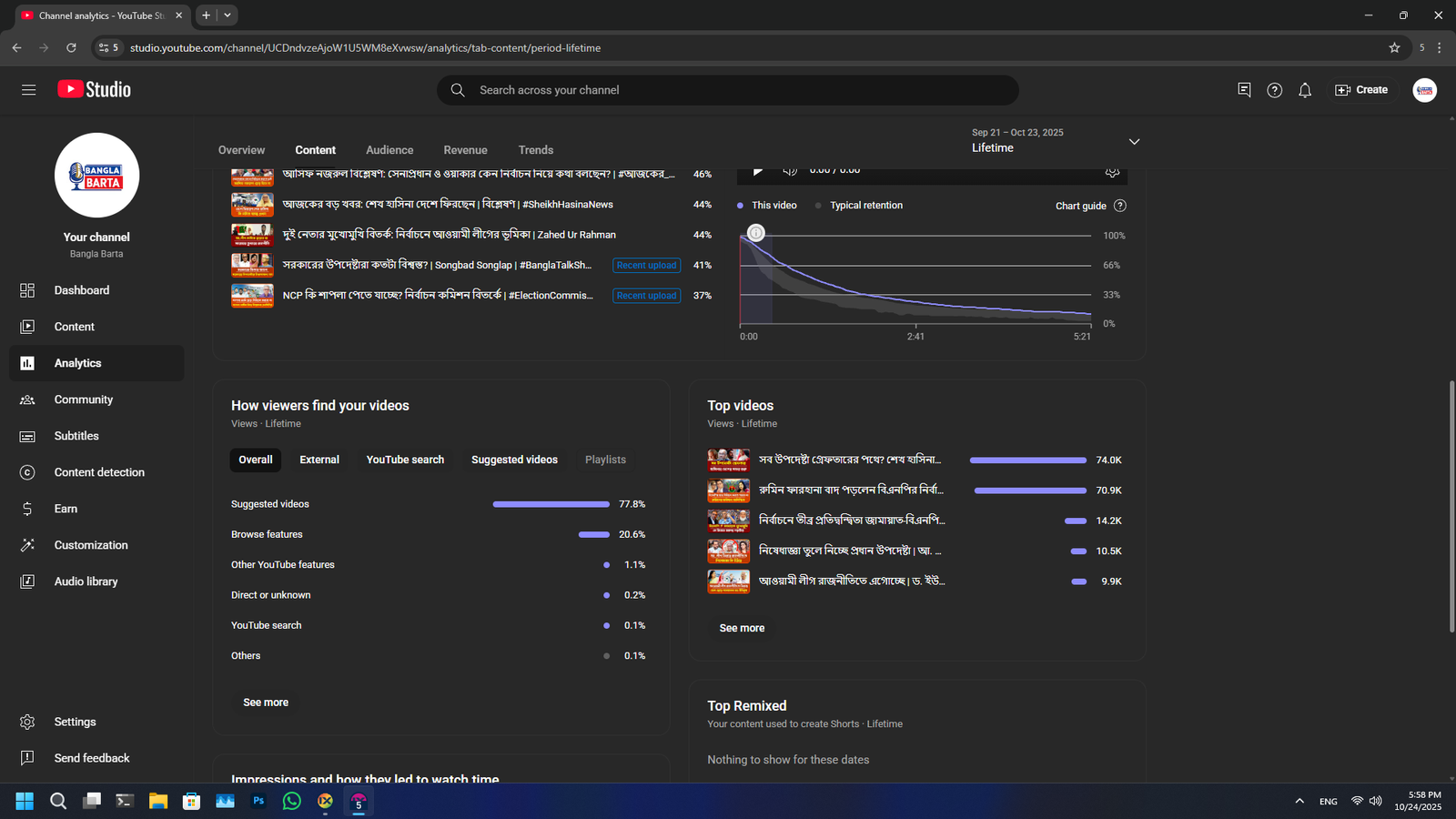Viewport: 1456px width, 819px height.
Task: Select the External traffic source chip
Action: (319, 460)
